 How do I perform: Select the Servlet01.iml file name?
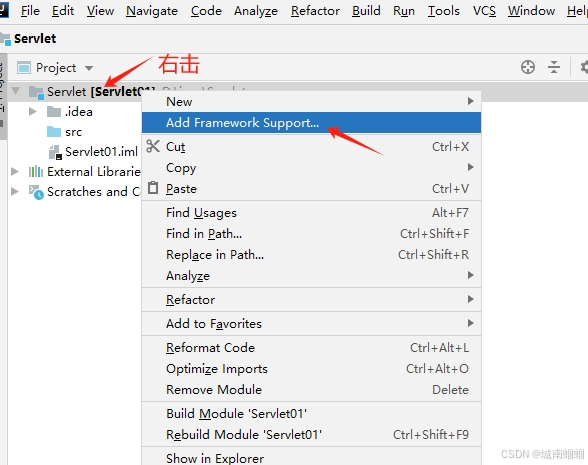coord(101,152)
